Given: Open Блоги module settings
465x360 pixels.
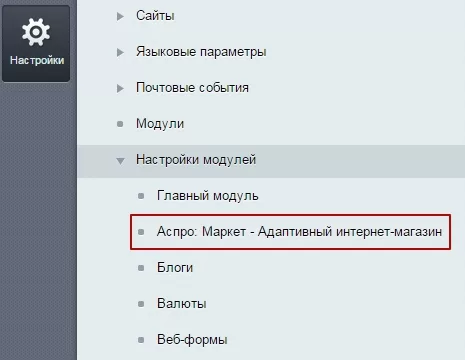Looking at the screenshot, I should [175, 268].
